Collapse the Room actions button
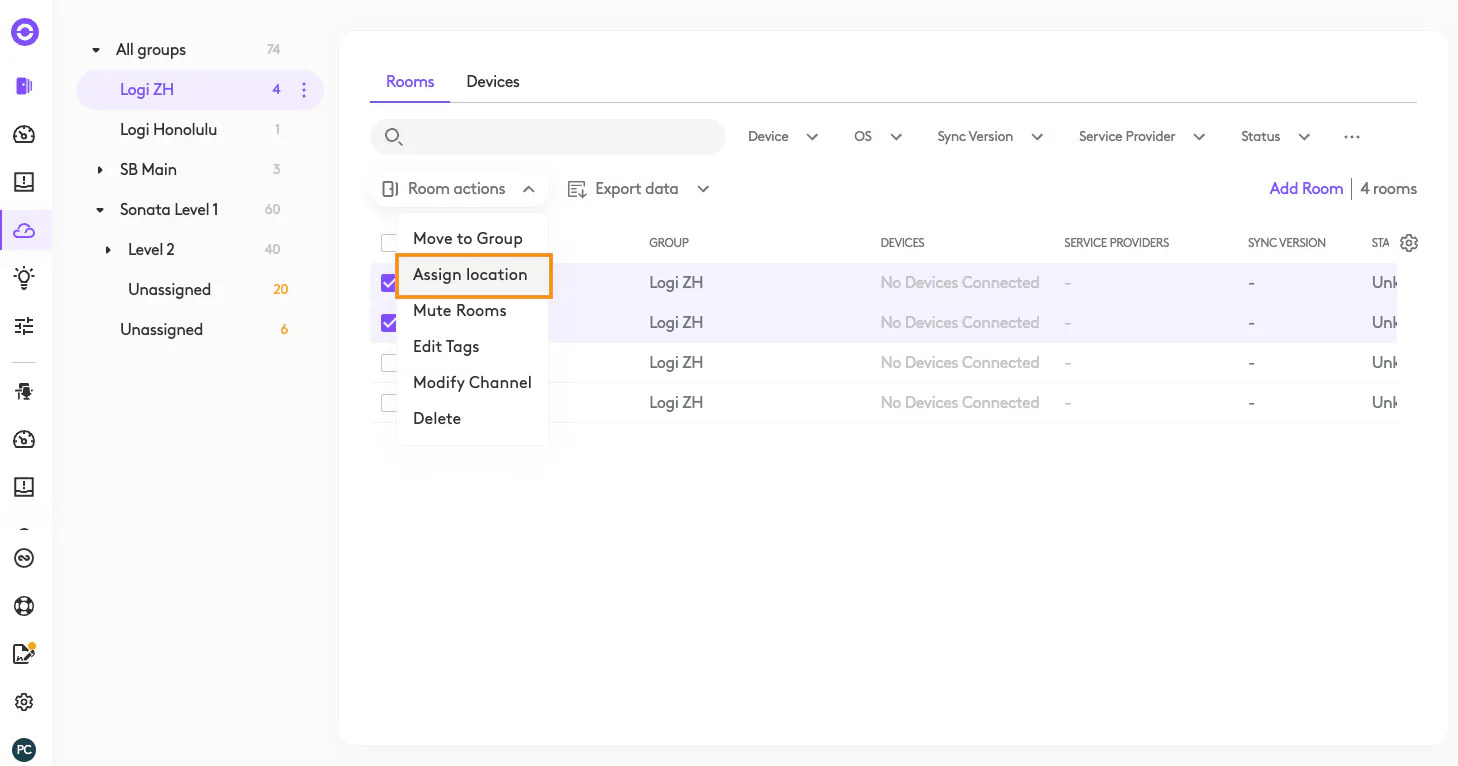 pyautogui.click(x=459, y=189)
